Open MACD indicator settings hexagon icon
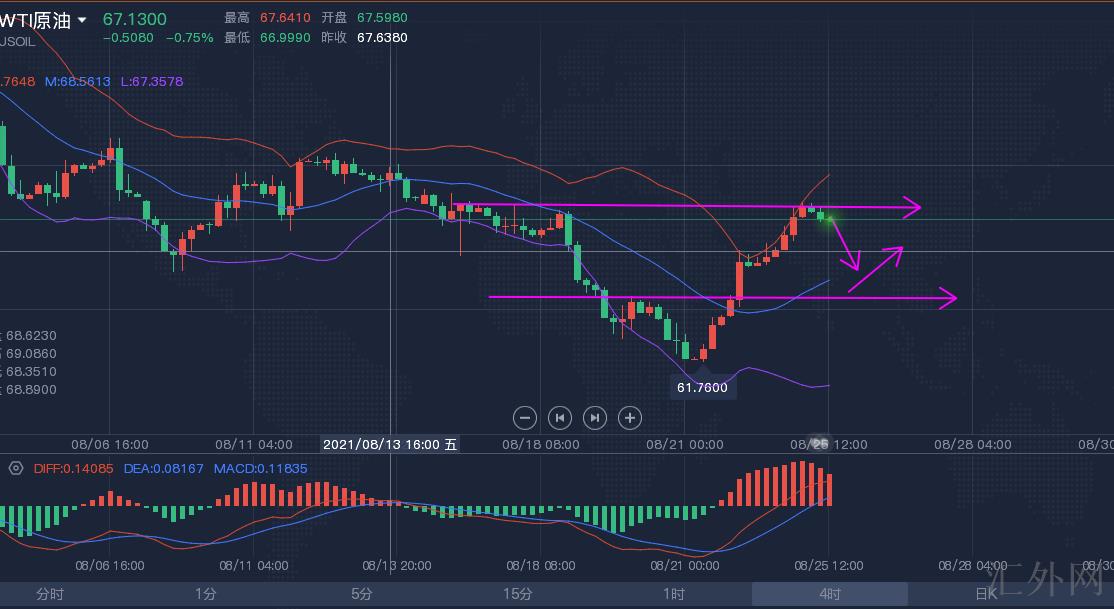 (x=16, y=468)
